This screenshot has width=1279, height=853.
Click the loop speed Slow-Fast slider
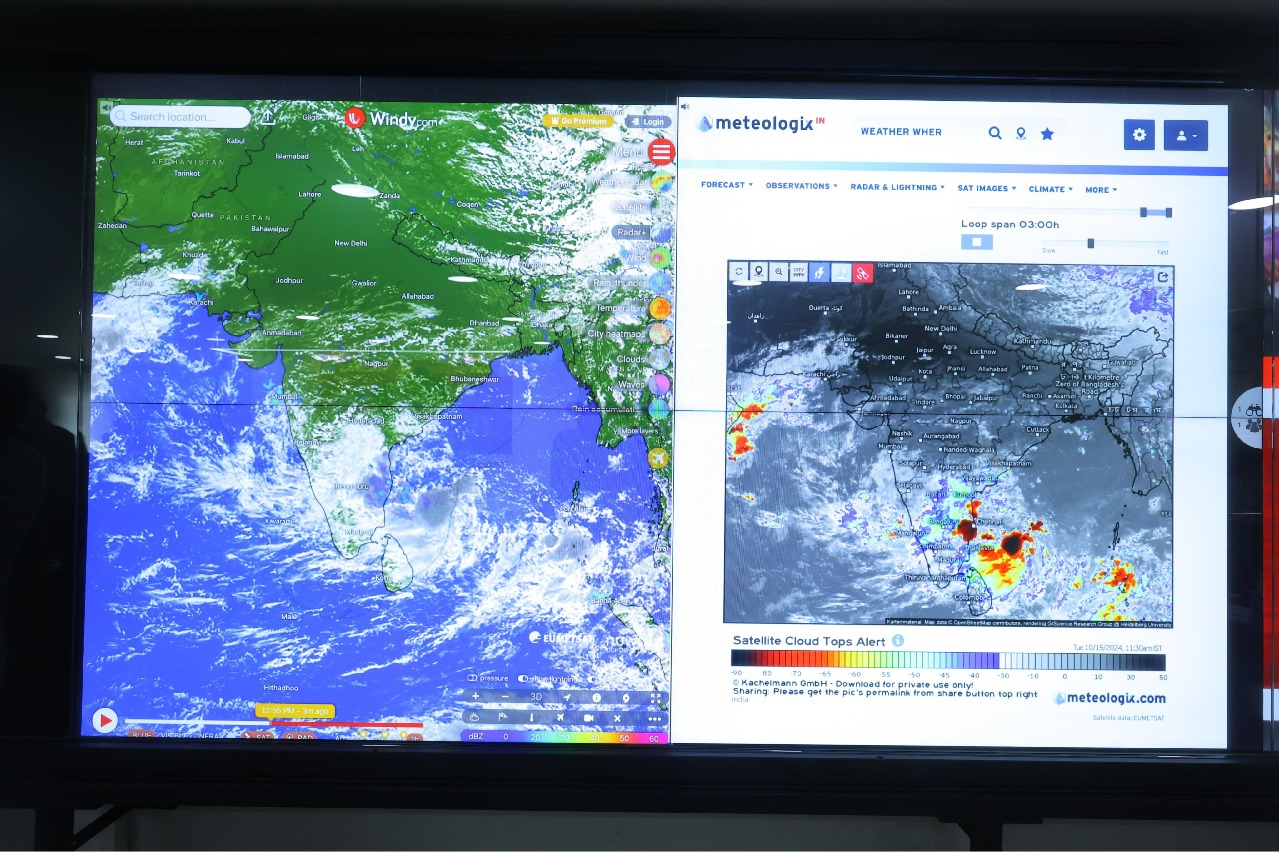coord(1090,243)
